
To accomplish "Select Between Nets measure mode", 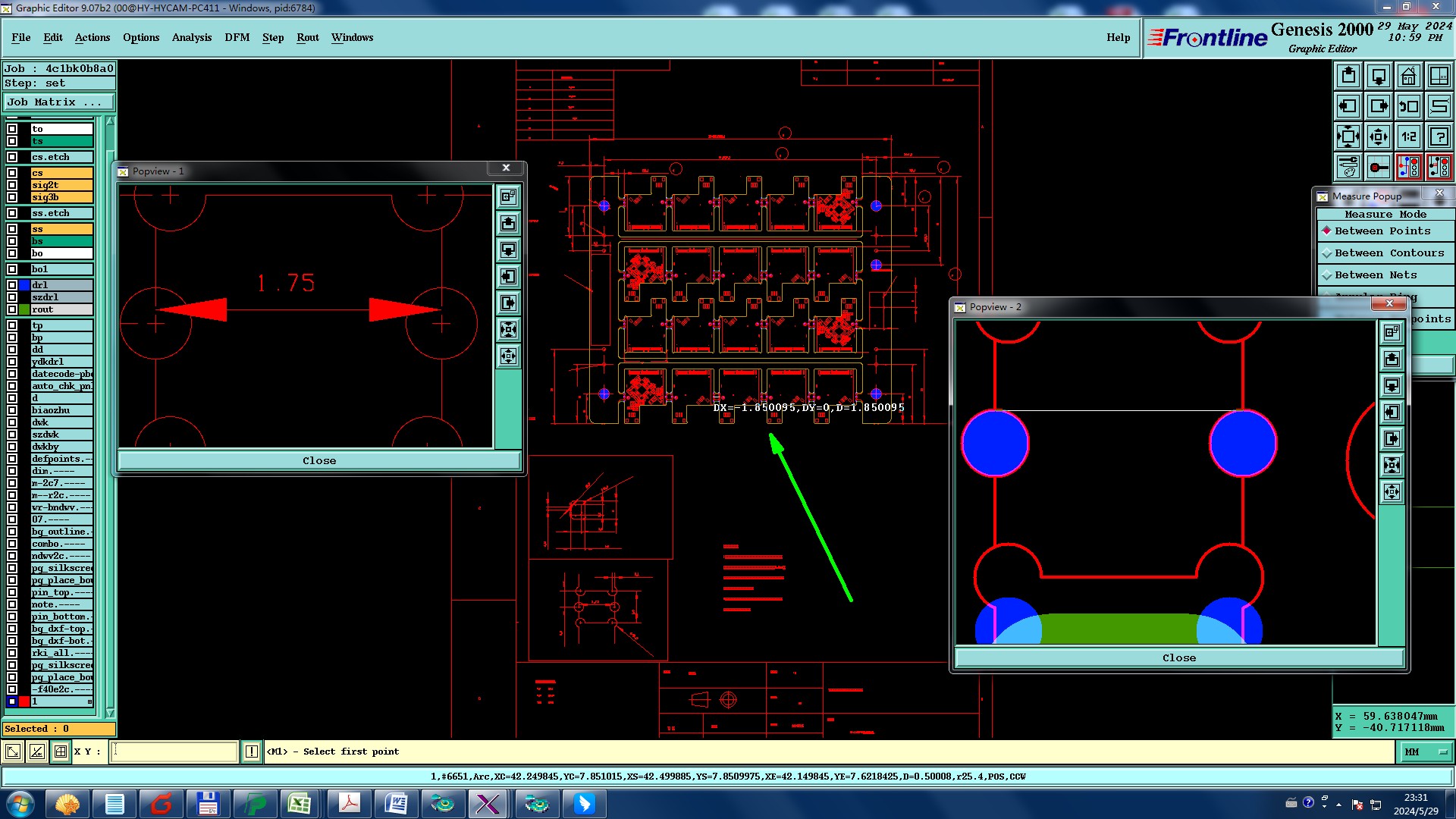I will point(1375,275).
